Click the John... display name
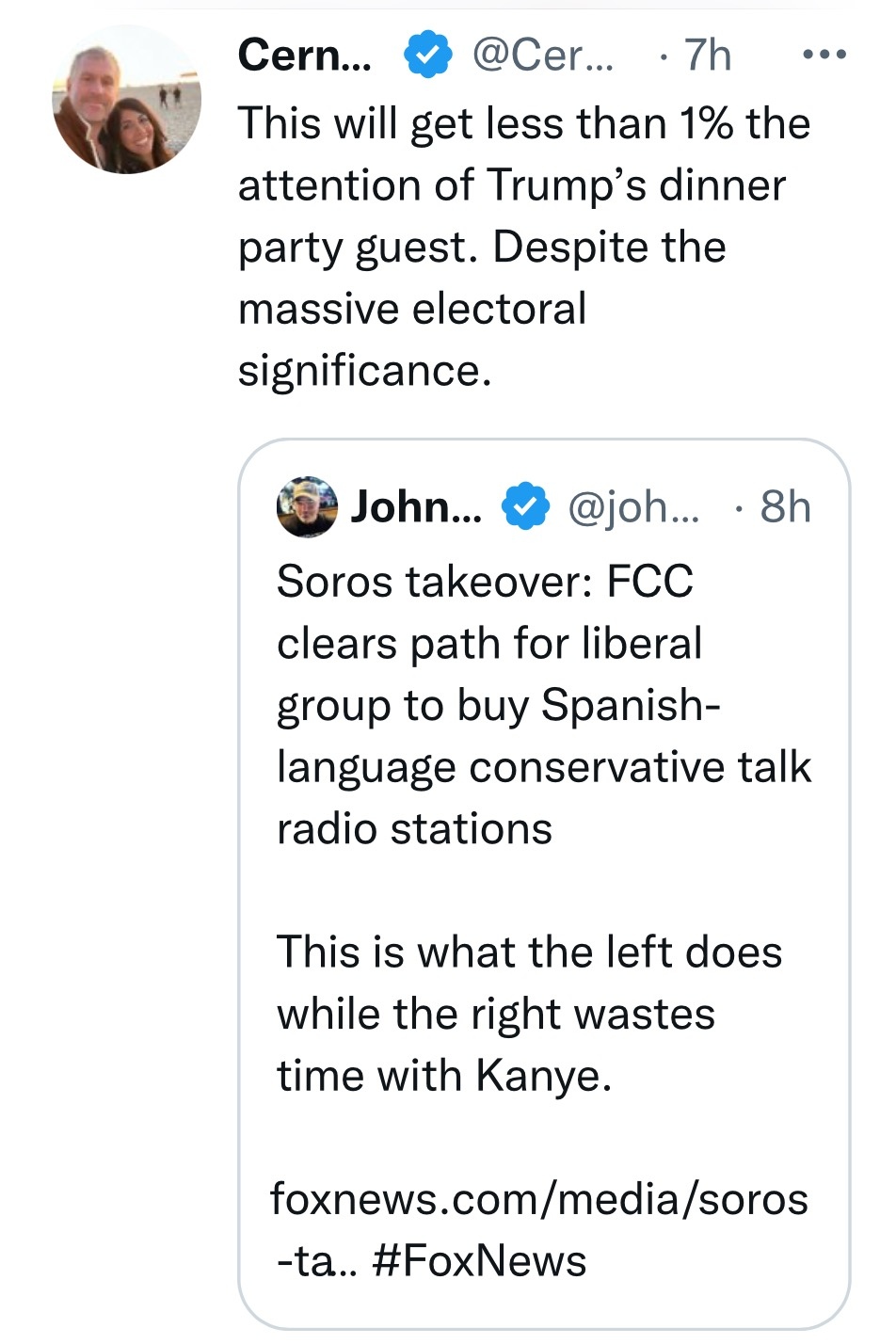The image size is (896, 1344). click(x=415, y=507)
